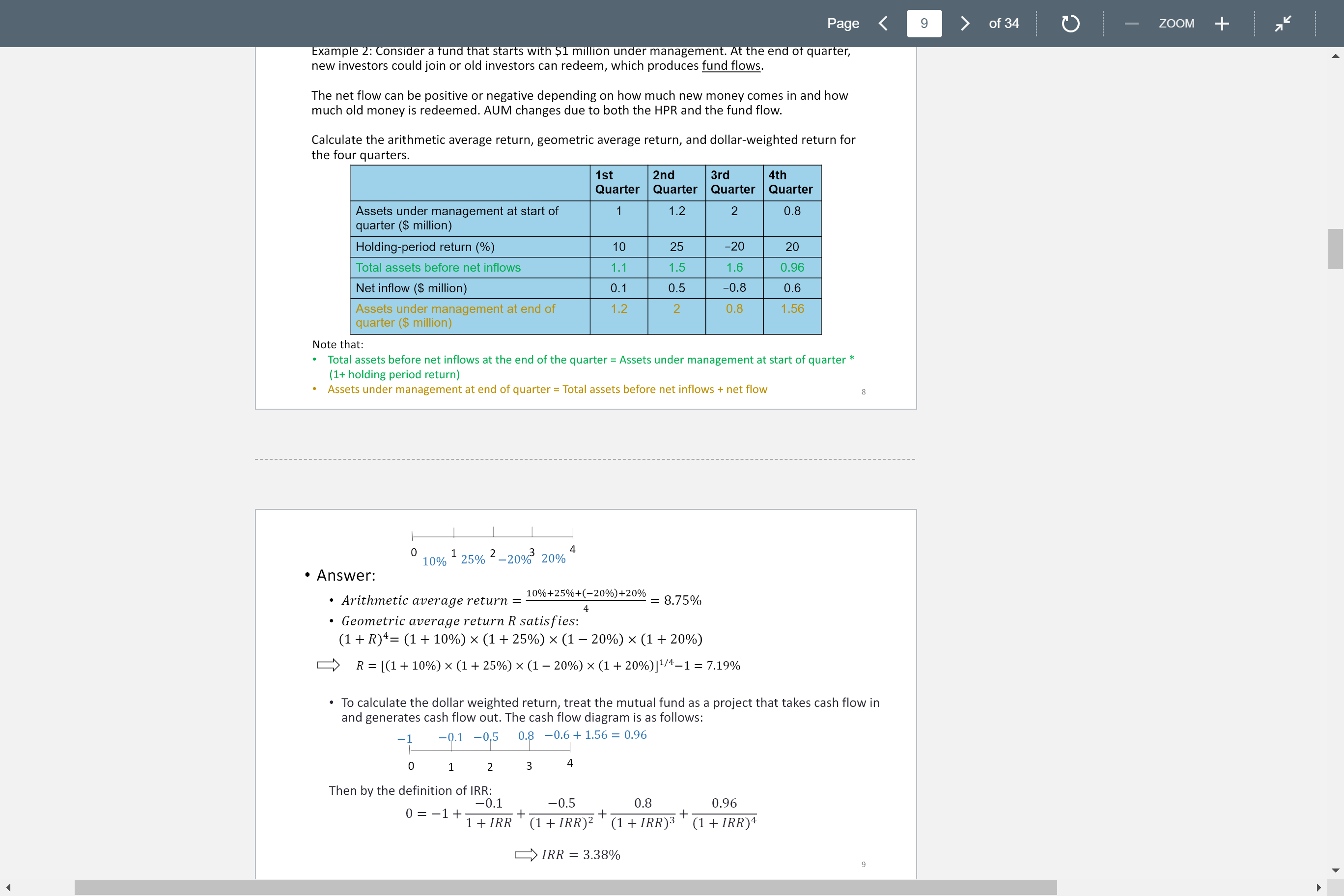Screen dimensions: 1344x896
Task: Shrink the page to fit the window
Action: (x=1283, y=24)
